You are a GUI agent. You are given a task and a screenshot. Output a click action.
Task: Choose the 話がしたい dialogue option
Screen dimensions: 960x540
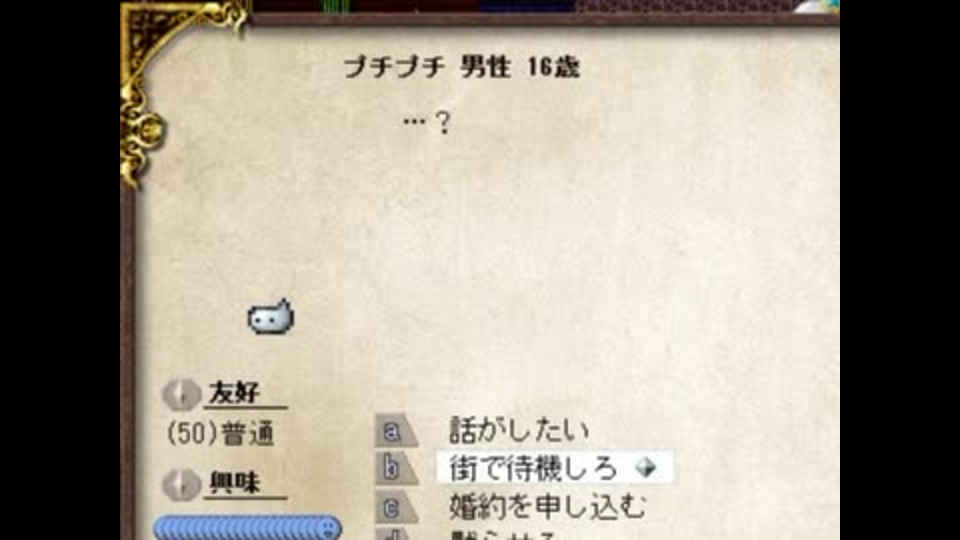click(x=519, y=430)
